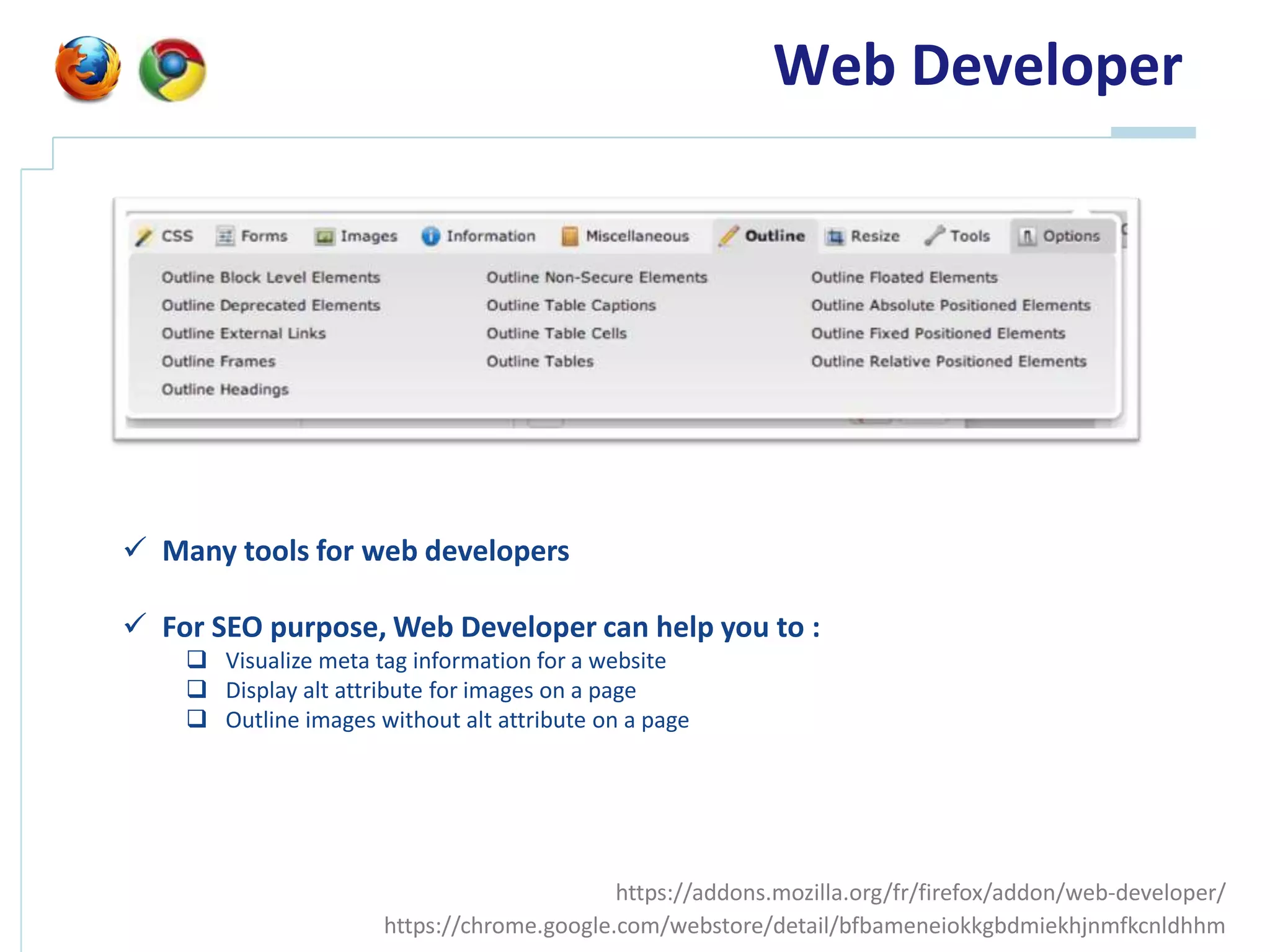
Task: Click the Tools wrench icon
Action: (x=934, y=236)
